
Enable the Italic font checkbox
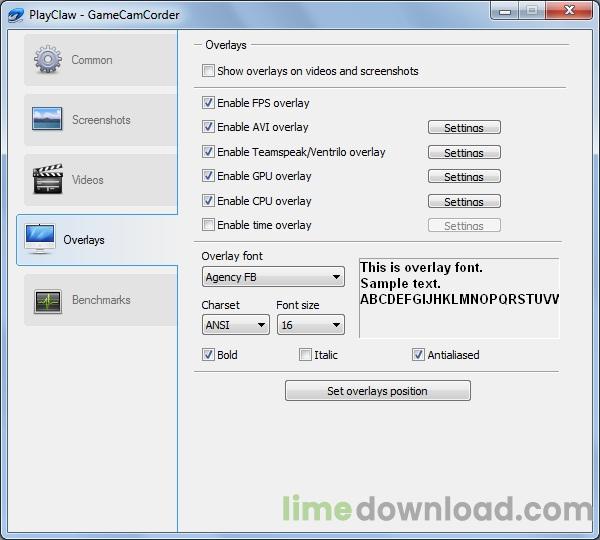pos(305,355)
